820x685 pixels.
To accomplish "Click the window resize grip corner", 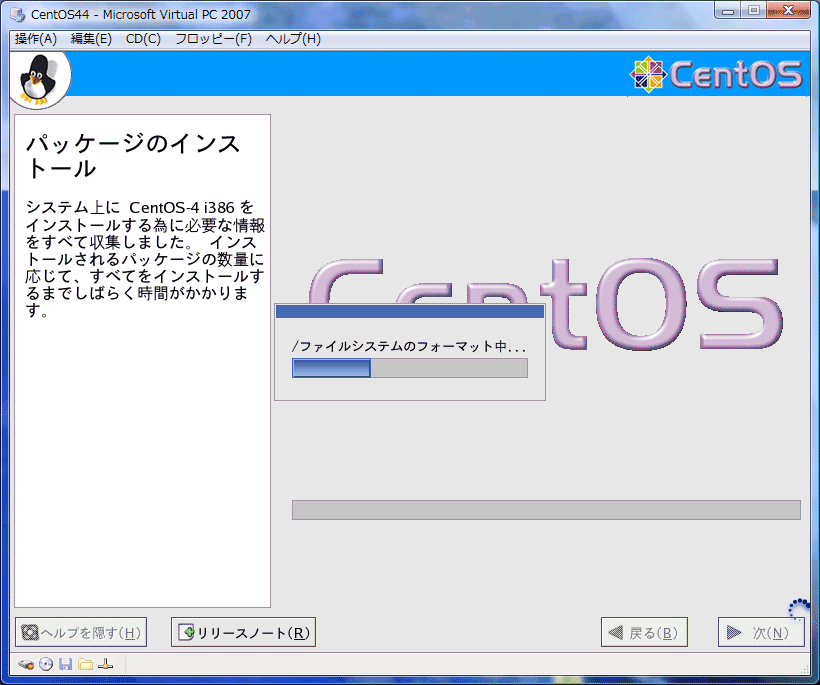I will [x=804, y=669].
